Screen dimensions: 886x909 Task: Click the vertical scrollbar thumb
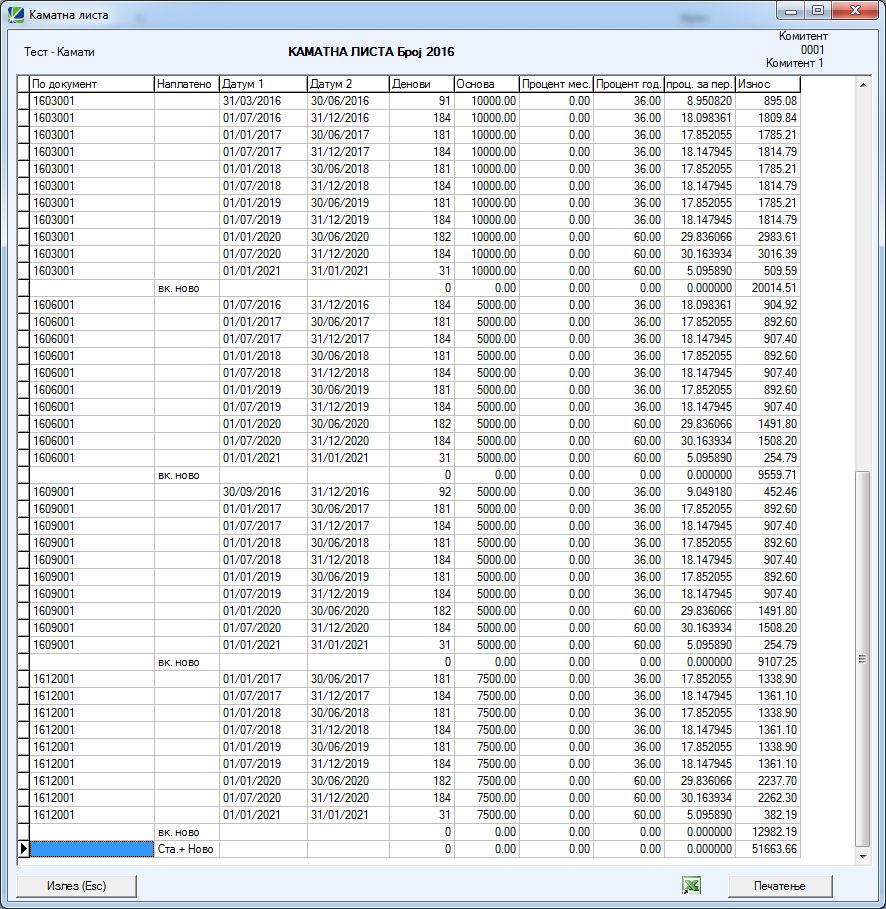[x=863, y=659]
